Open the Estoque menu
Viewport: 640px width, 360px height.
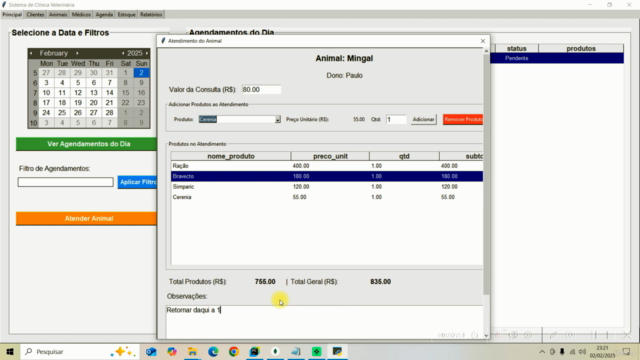127,15
